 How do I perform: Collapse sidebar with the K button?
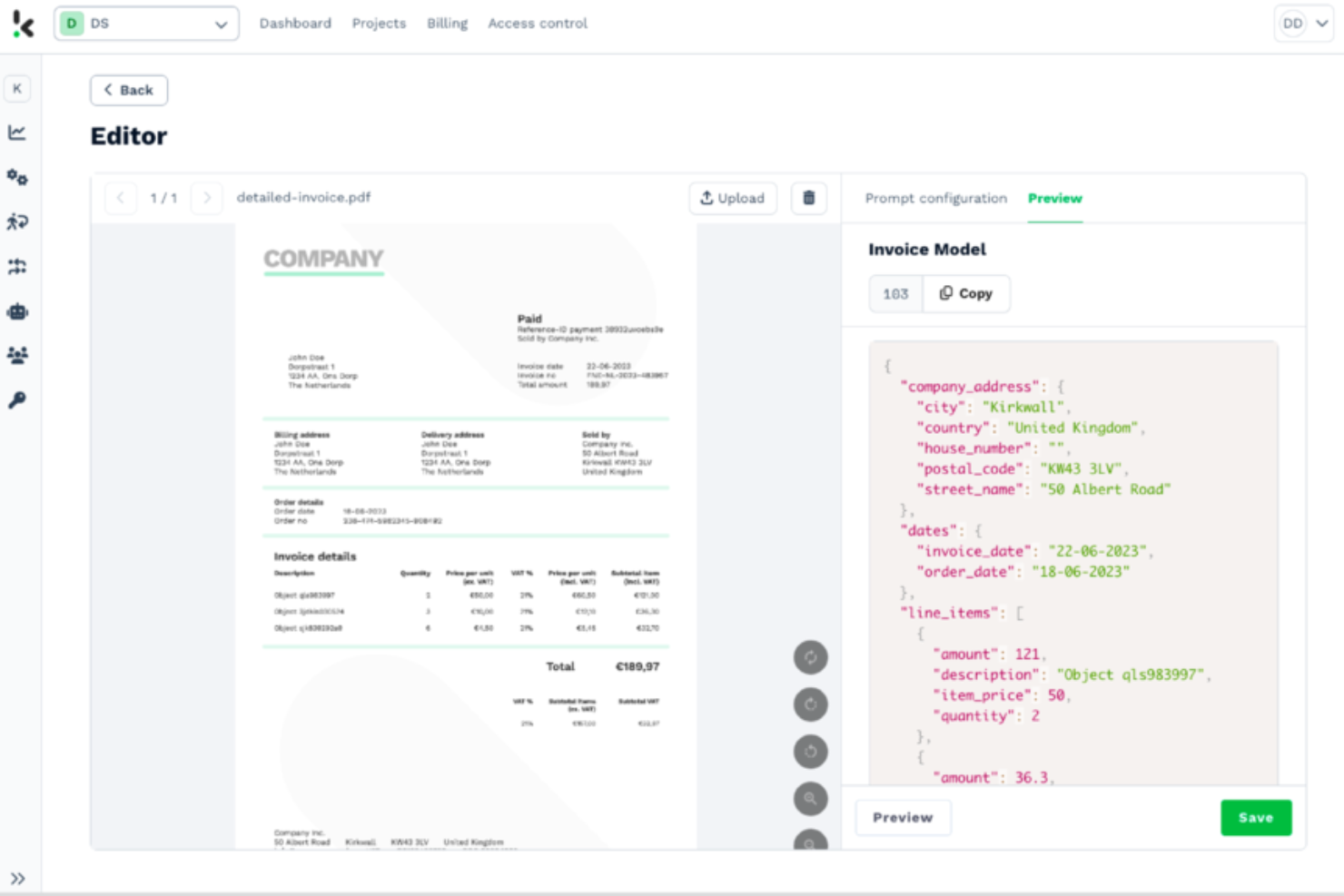[17, 89]
